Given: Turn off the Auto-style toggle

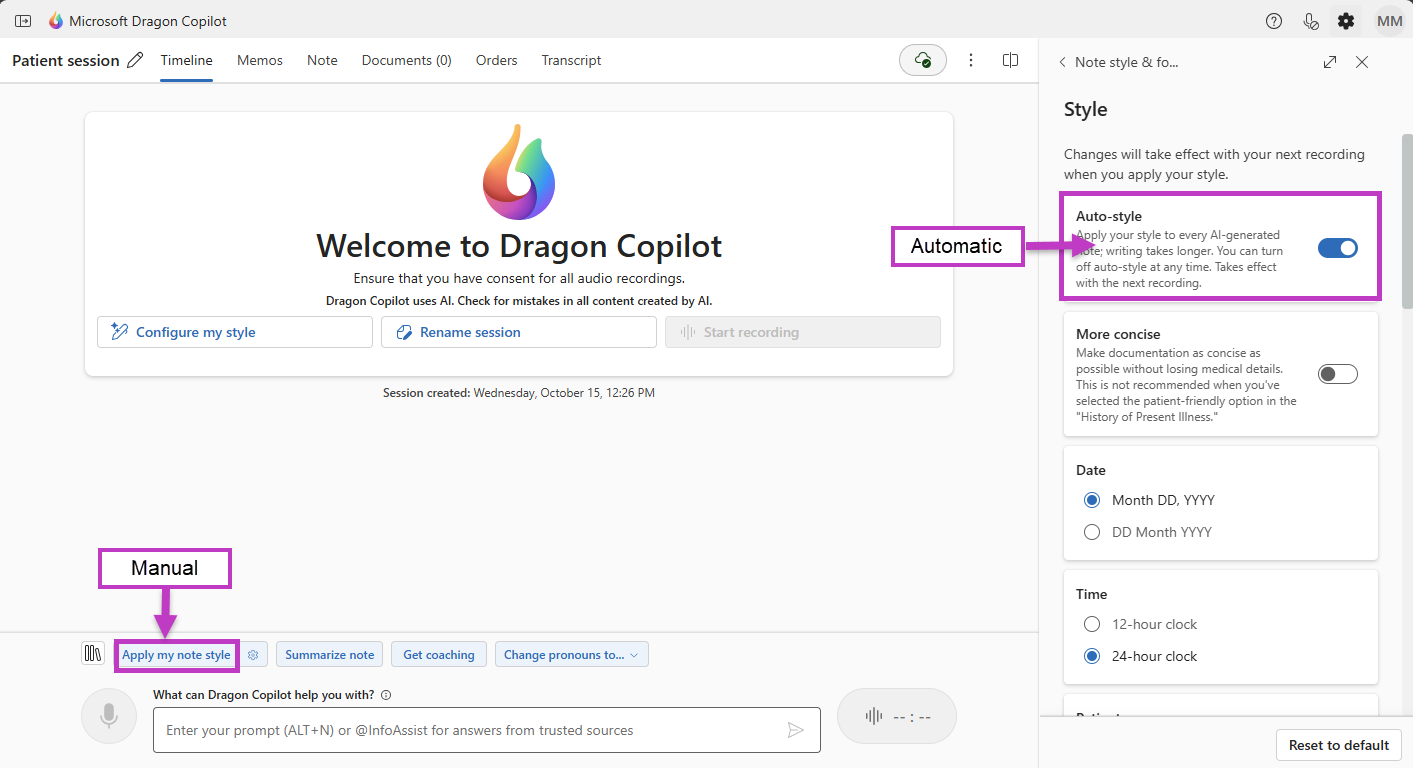Looking at the screenshot, I should click(1337, 248).
